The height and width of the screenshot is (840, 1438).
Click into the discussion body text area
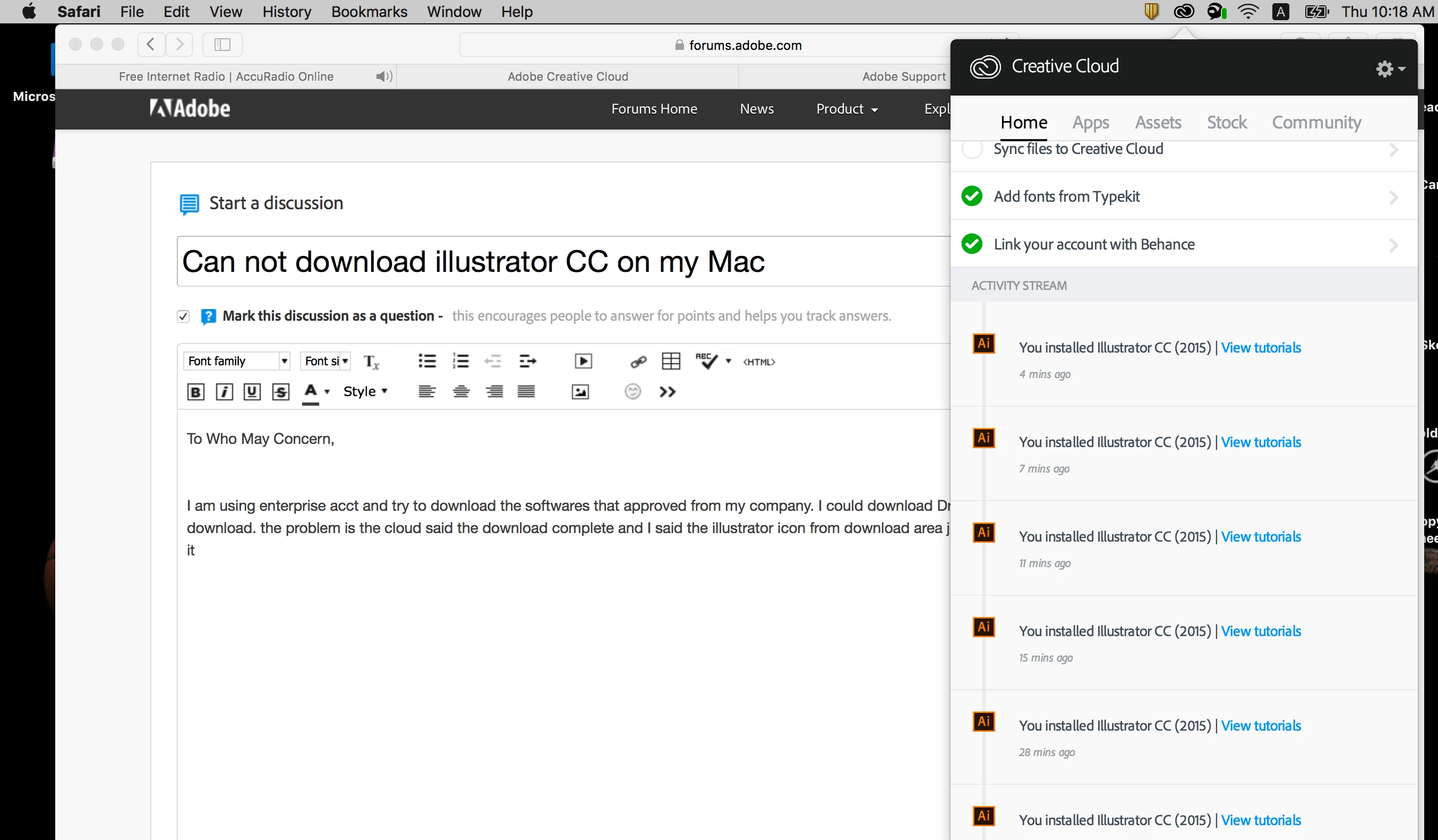click(x=564, y=625)
